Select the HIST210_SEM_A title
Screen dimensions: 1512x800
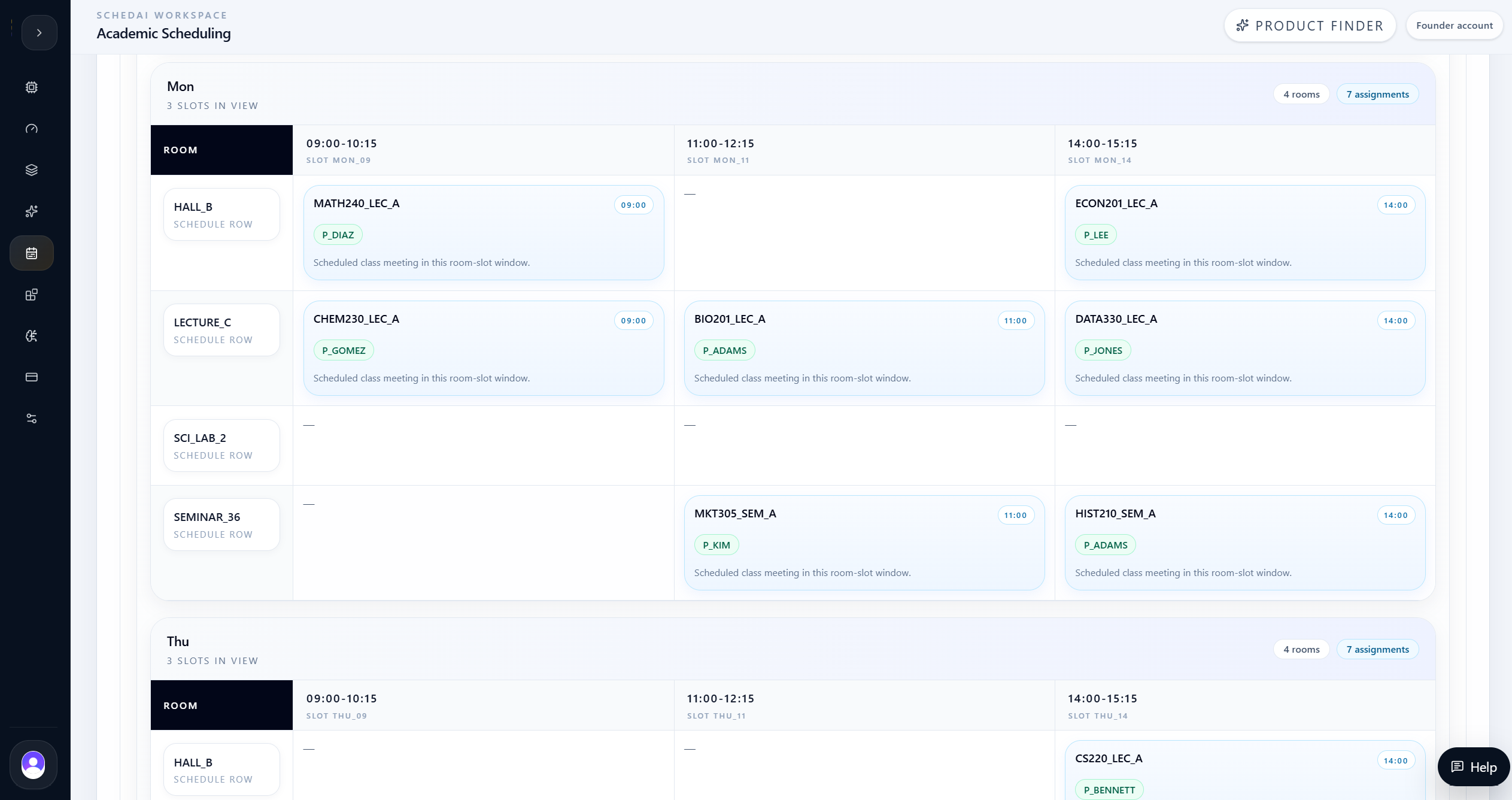pos(1115,514)
